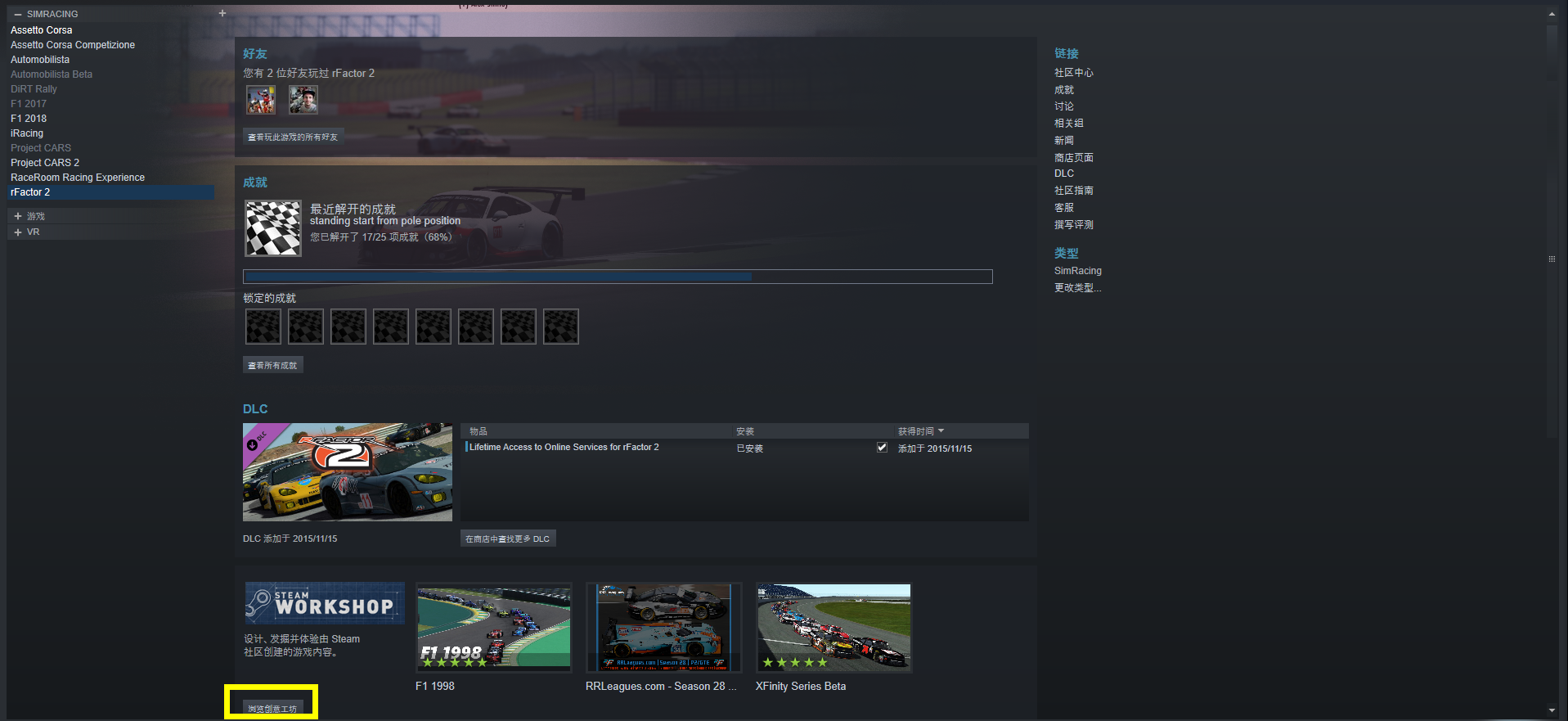This screenshot has height=721, width=1568.
Task: Toggle the Lifetime Access DLC installed checkbox
Action: pyautogui.click(x=882, y=447)
